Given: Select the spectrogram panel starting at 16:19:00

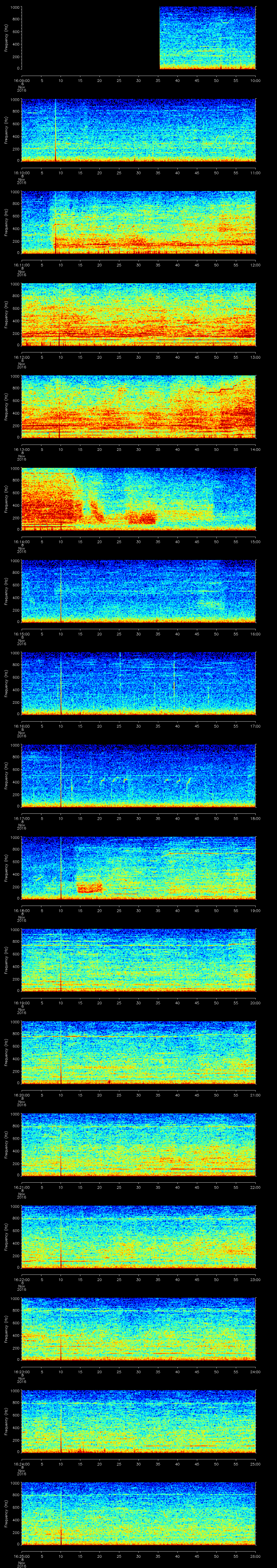Looking at the screenshot, I should (138, 960).
